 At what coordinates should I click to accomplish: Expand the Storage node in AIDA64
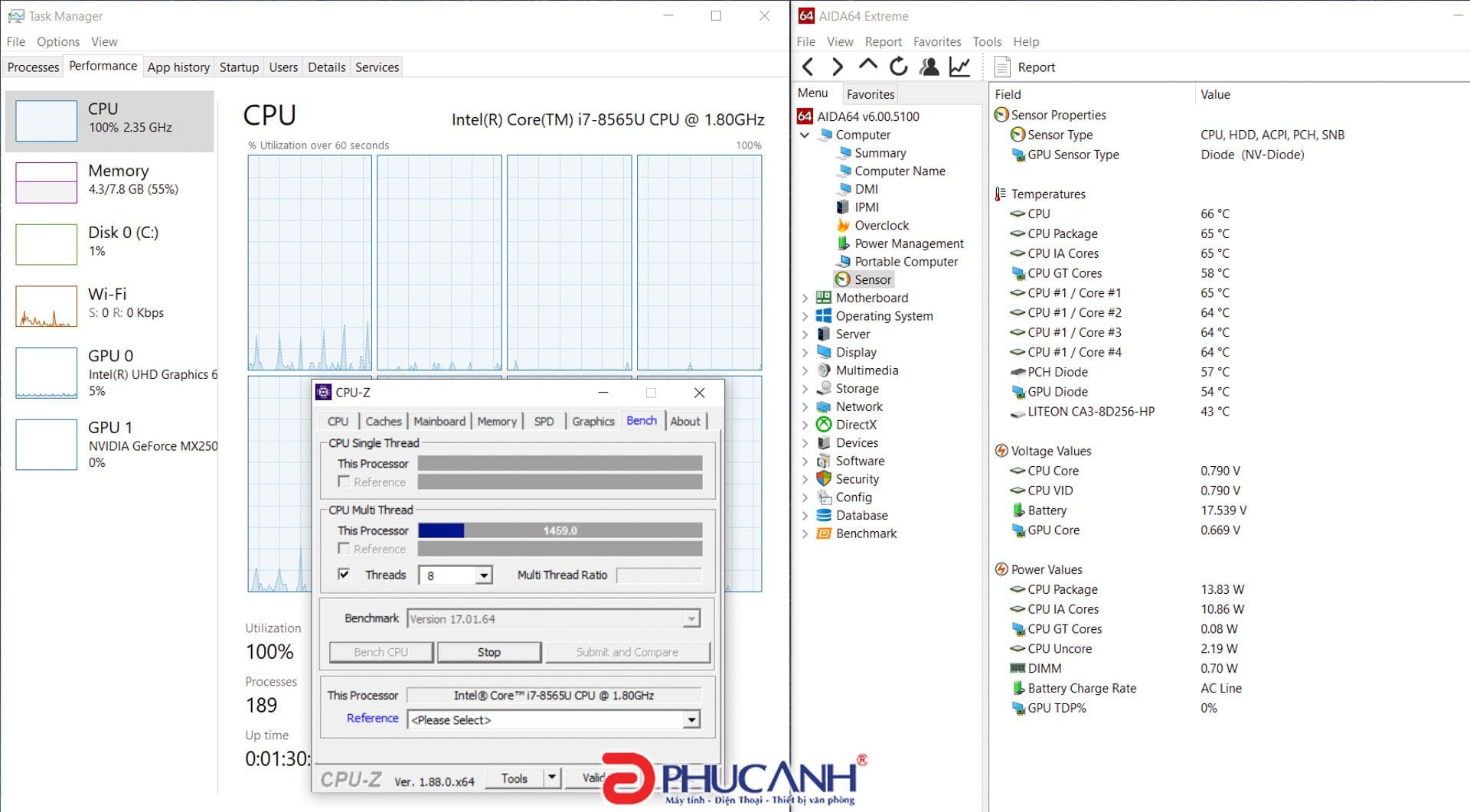805,389
